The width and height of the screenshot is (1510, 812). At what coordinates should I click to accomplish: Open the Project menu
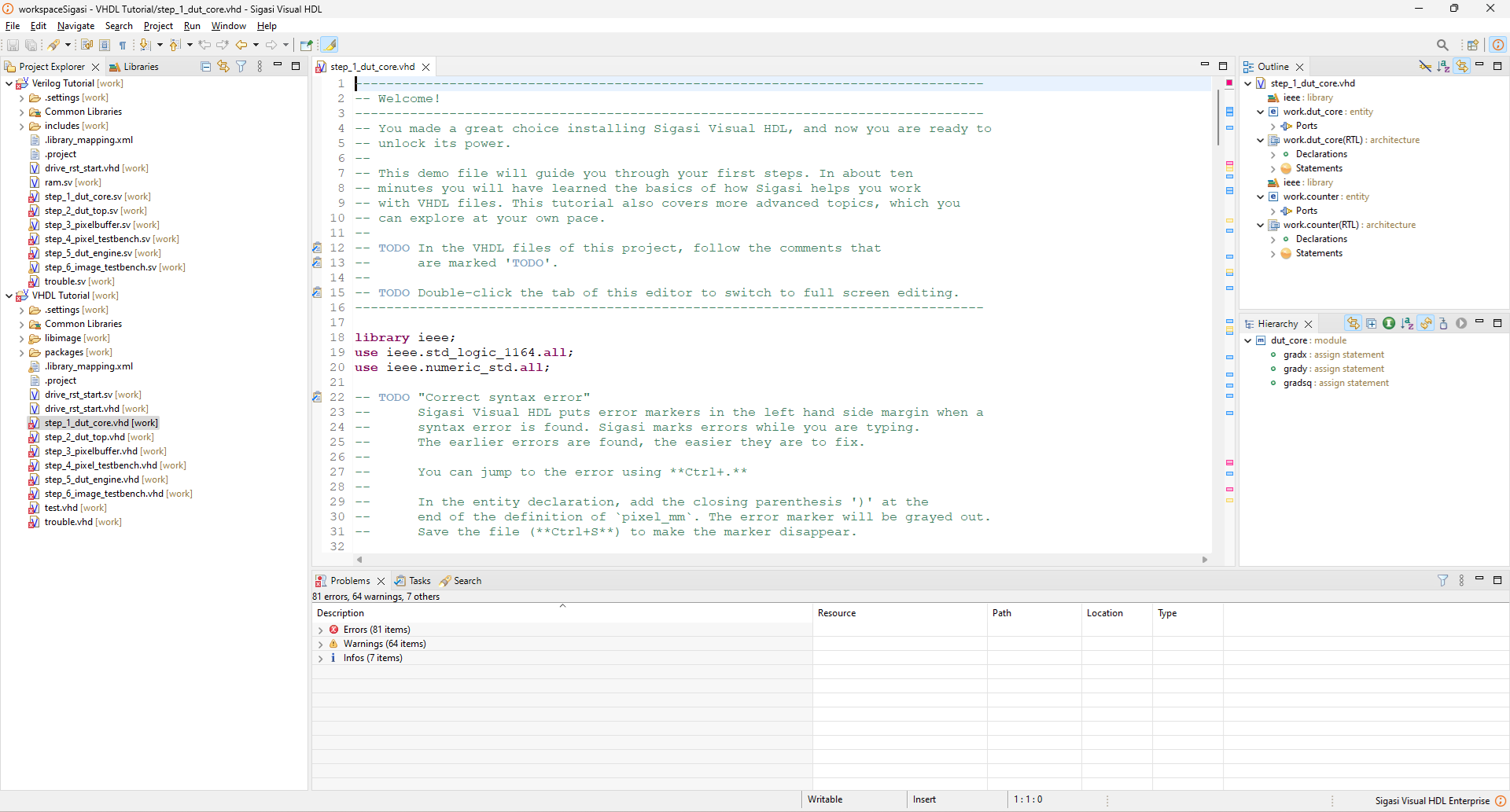tap(158, 26)
